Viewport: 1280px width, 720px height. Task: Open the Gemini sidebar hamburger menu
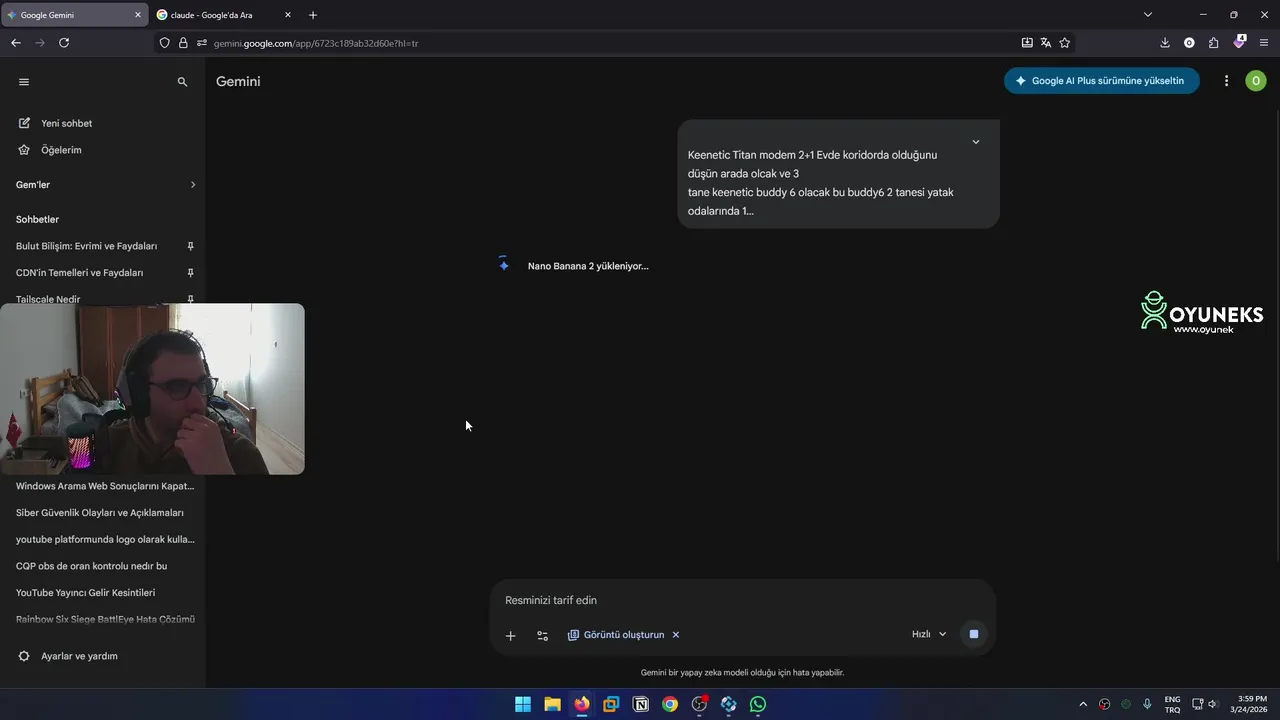[x=24, y=82]
